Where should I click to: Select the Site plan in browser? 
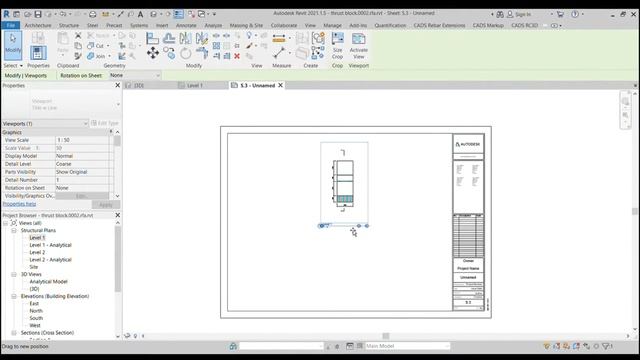pyautogui.click(x=33, y=267)
